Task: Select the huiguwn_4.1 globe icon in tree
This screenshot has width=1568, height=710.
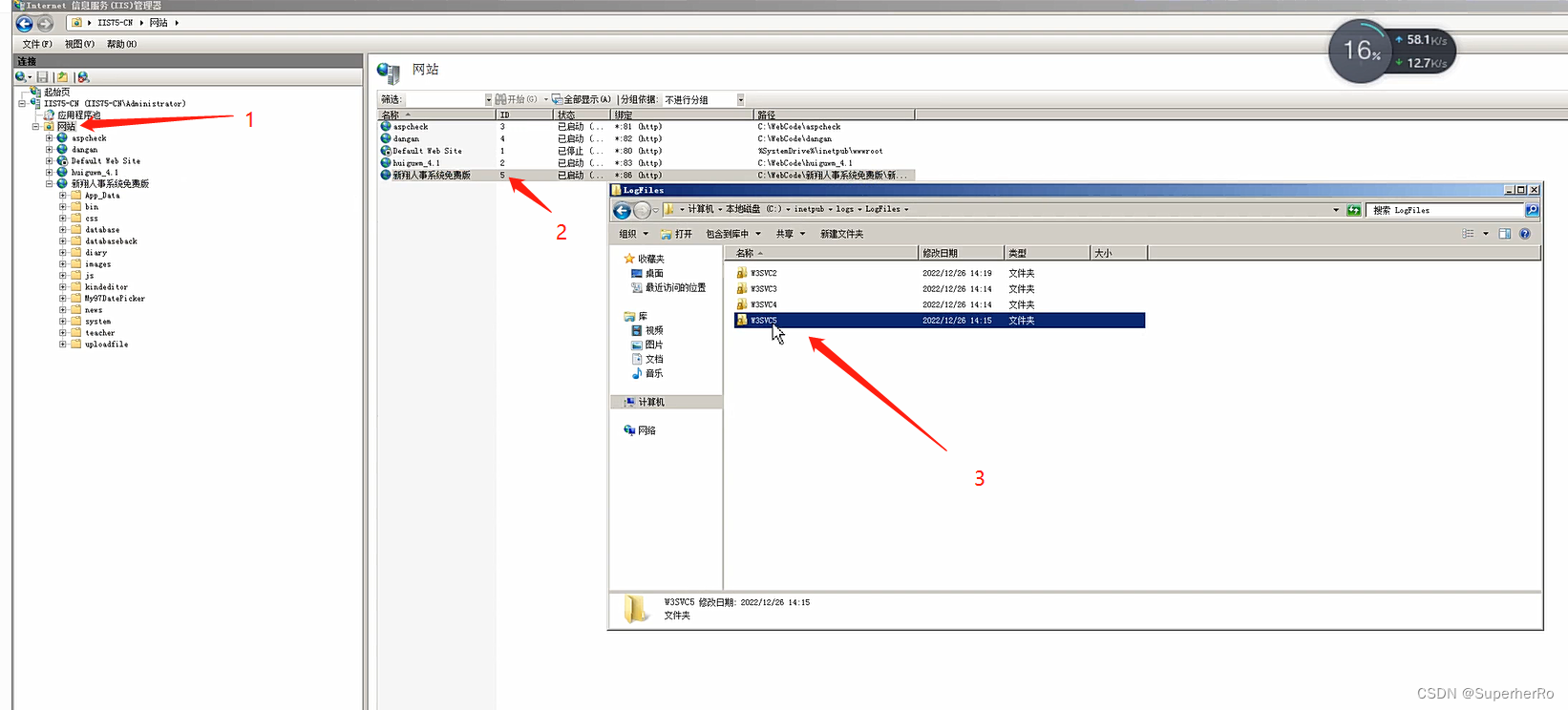Action: click(62, 173)
